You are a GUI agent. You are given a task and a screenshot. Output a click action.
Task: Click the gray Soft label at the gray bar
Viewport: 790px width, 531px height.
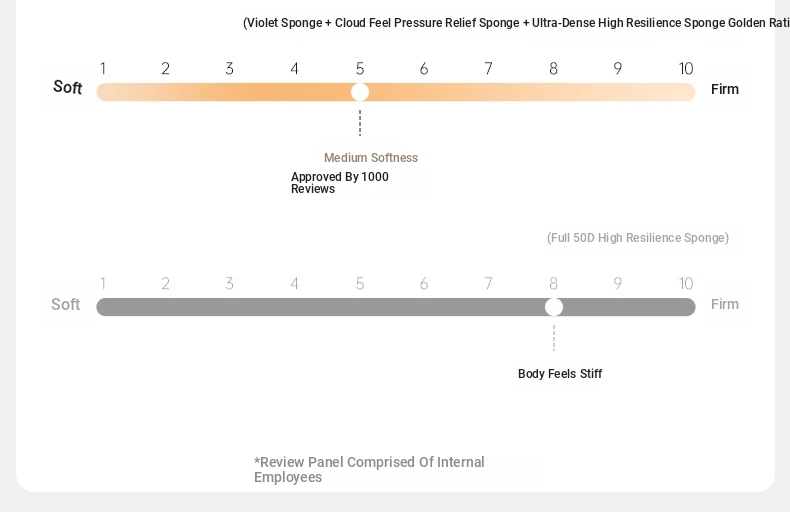click(x=65, y=304)
